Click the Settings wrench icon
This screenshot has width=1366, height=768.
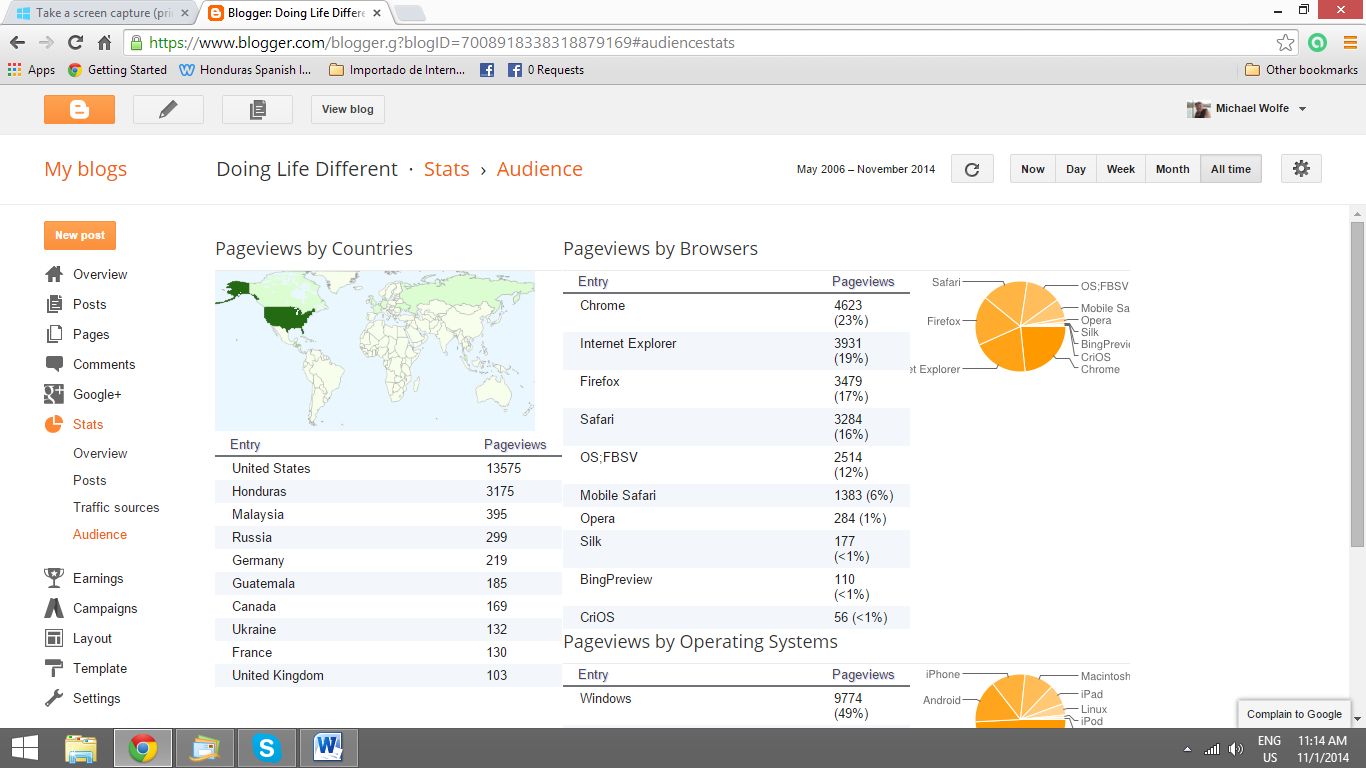click(x=54, y=698)
